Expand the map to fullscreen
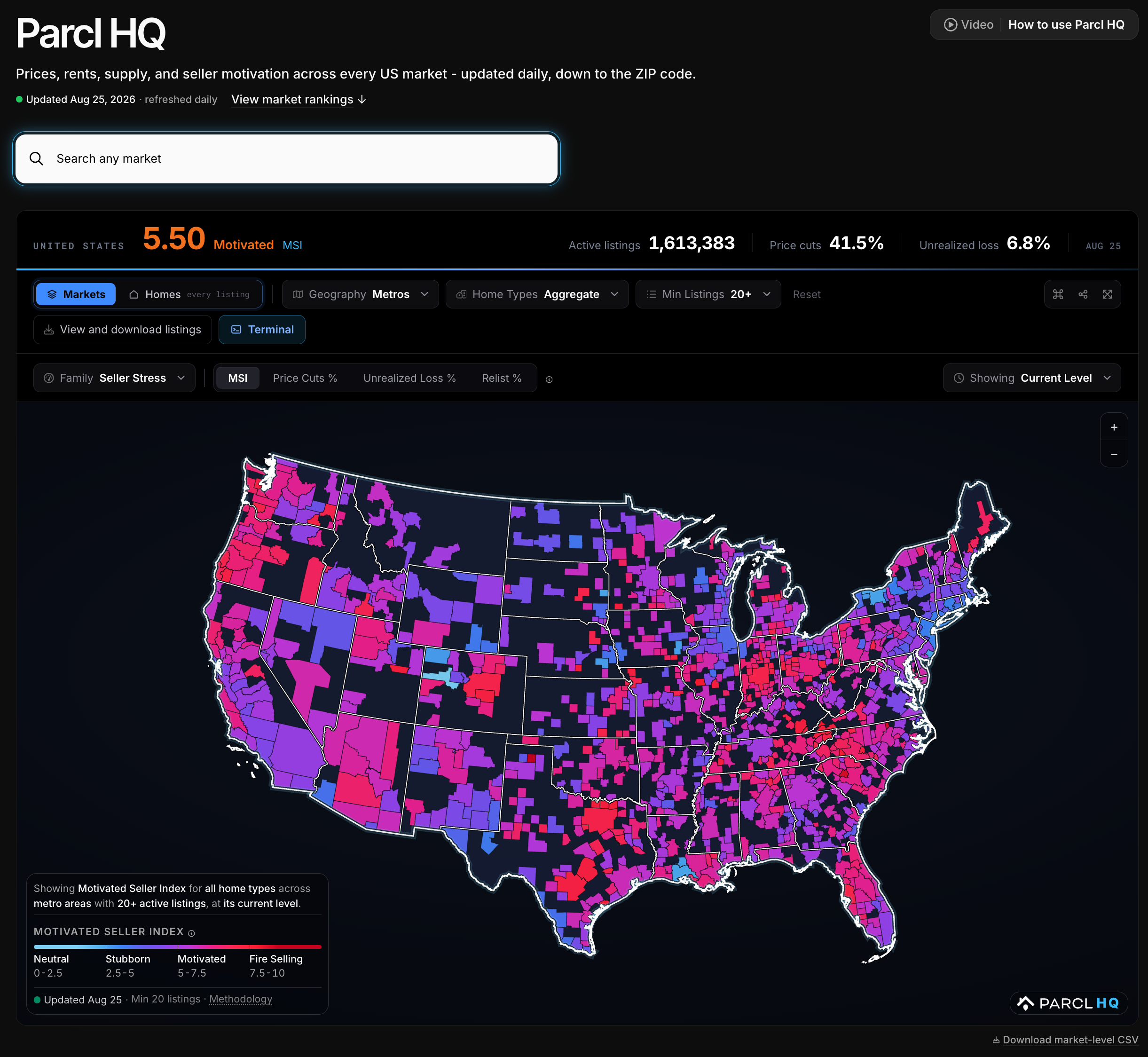The width and height of the screenshot is (1148, 1057). (x=1108, y=294)
